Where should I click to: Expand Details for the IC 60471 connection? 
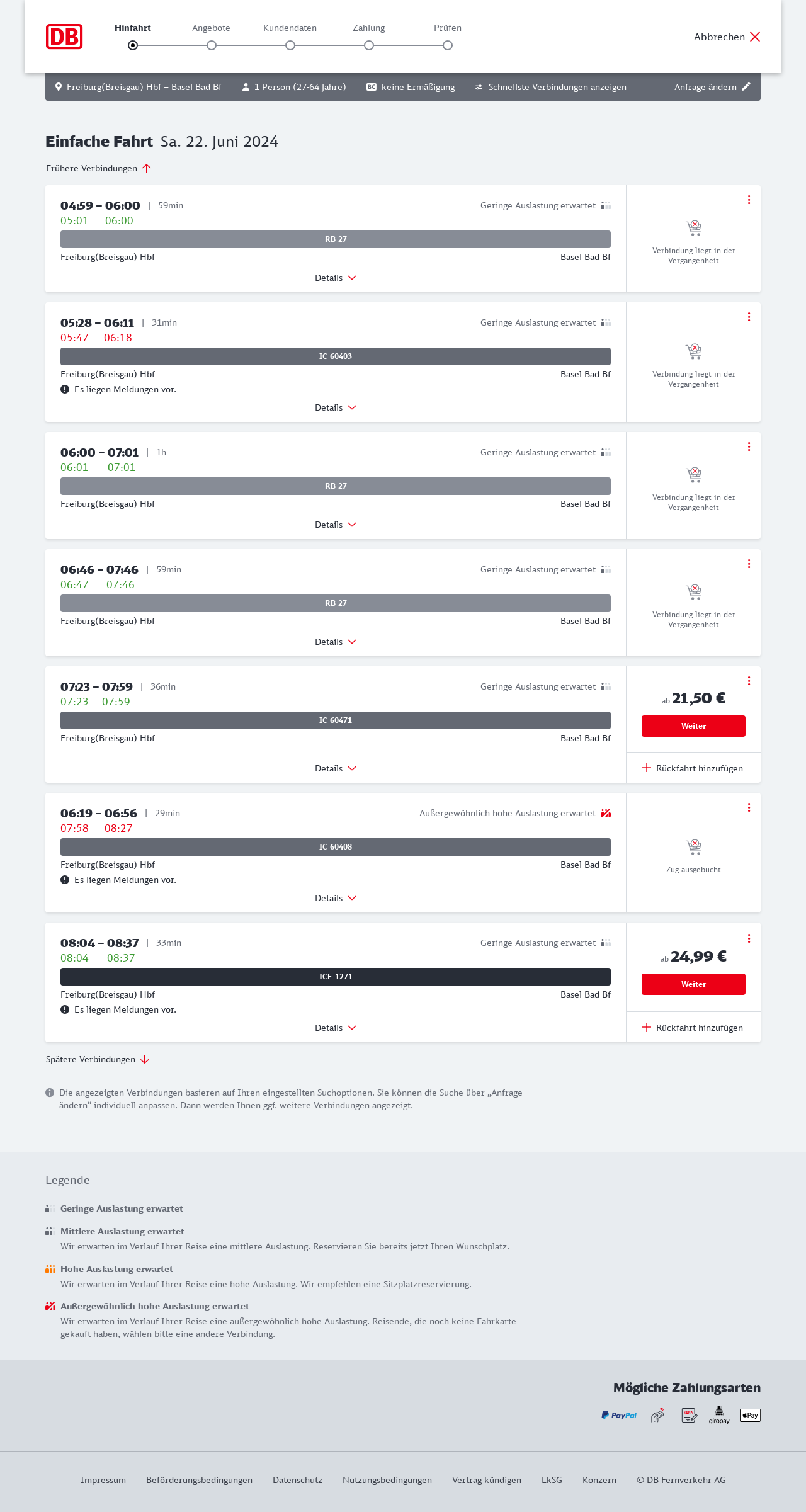(336, 768)
